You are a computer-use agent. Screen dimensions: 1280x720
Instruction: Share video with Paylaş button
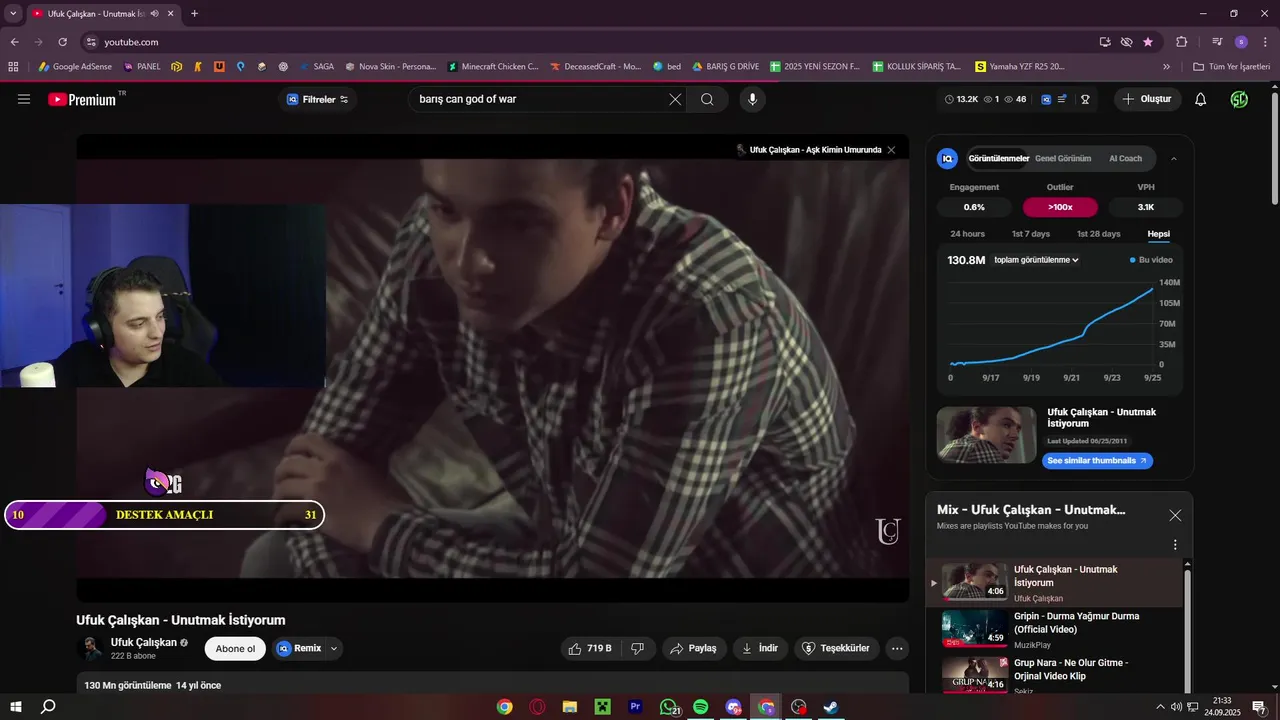pos(693,648)
